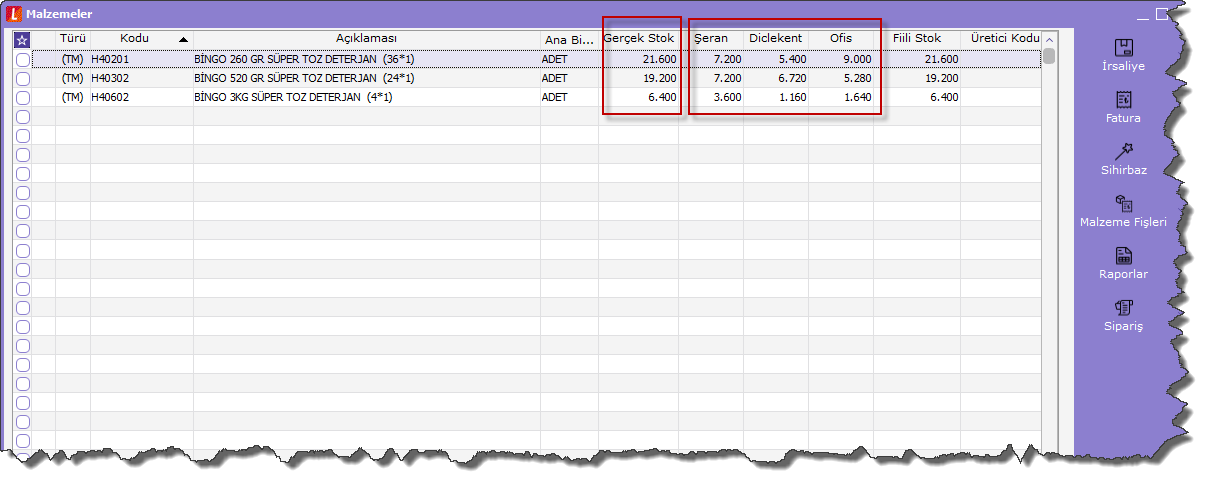Sort by the Türü column header
The width and height of the screenshot is (1211, 488).
point(73,39)
